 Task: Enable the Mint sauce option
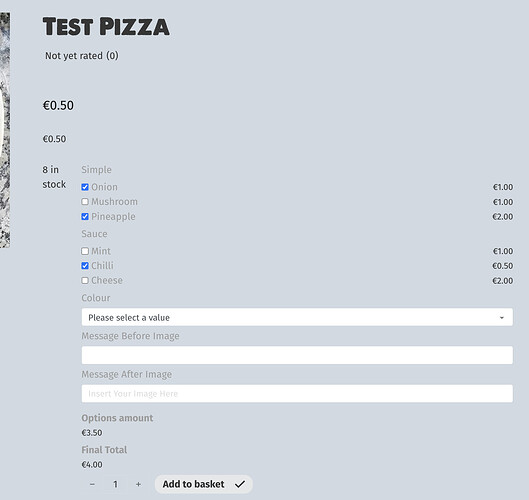click(x=85, y=251)
